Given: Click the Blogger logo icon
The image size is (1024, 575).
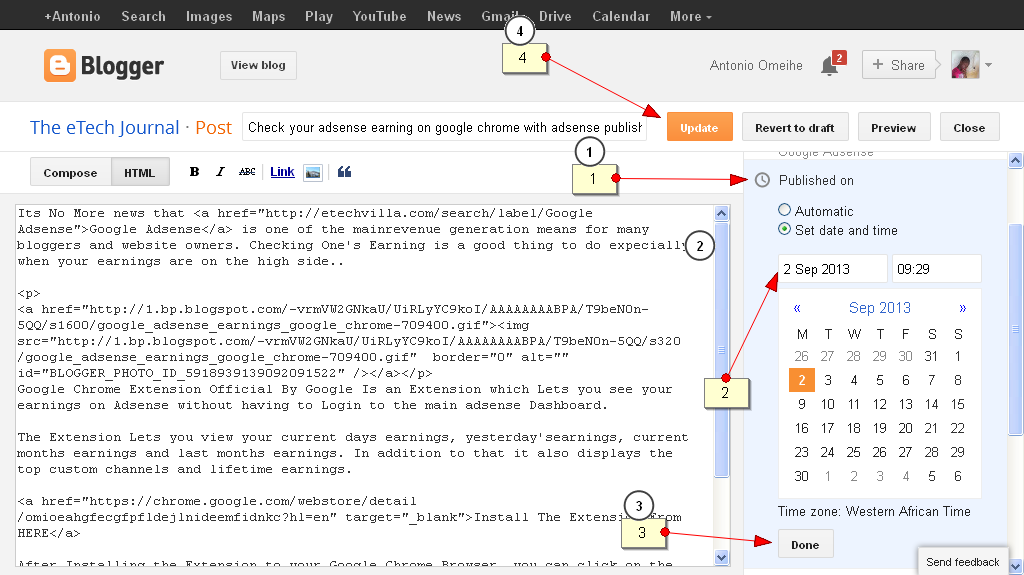Looking at the screenshot, I should 59,65.
